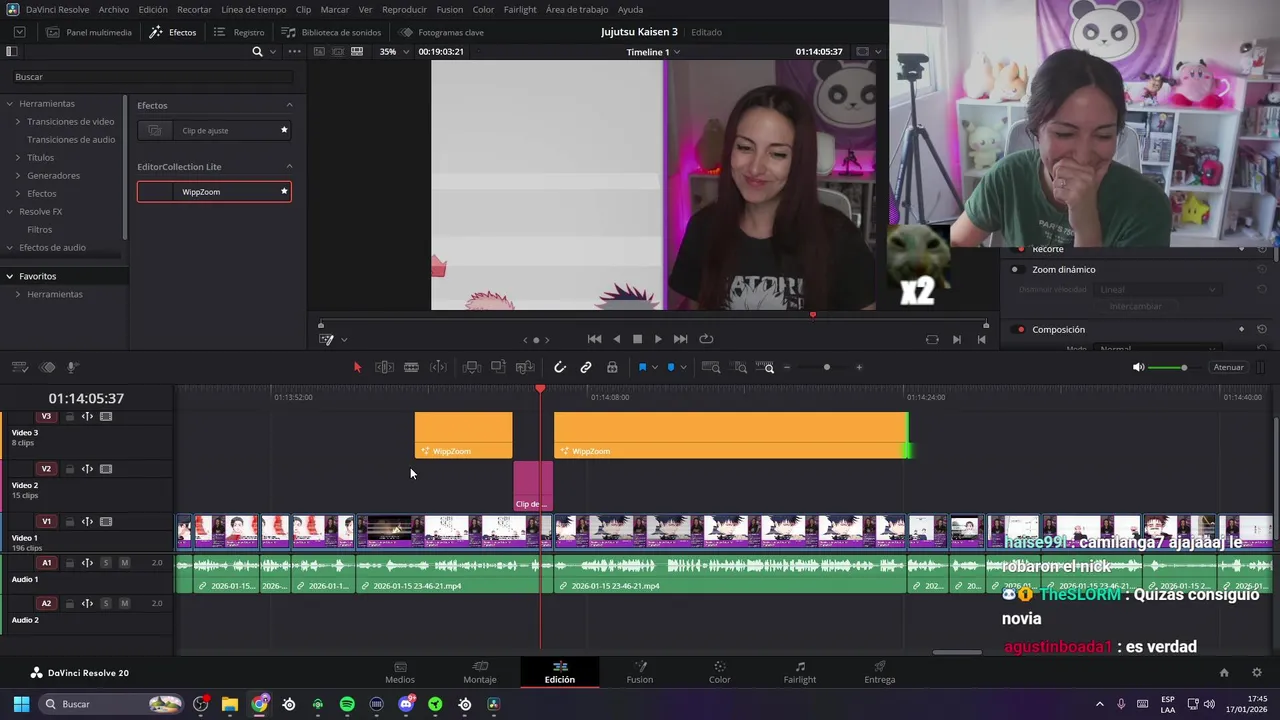This screenshot has height=720, width=1280.
Task: Open the Ayuda menu
Action: coord(631,9)
